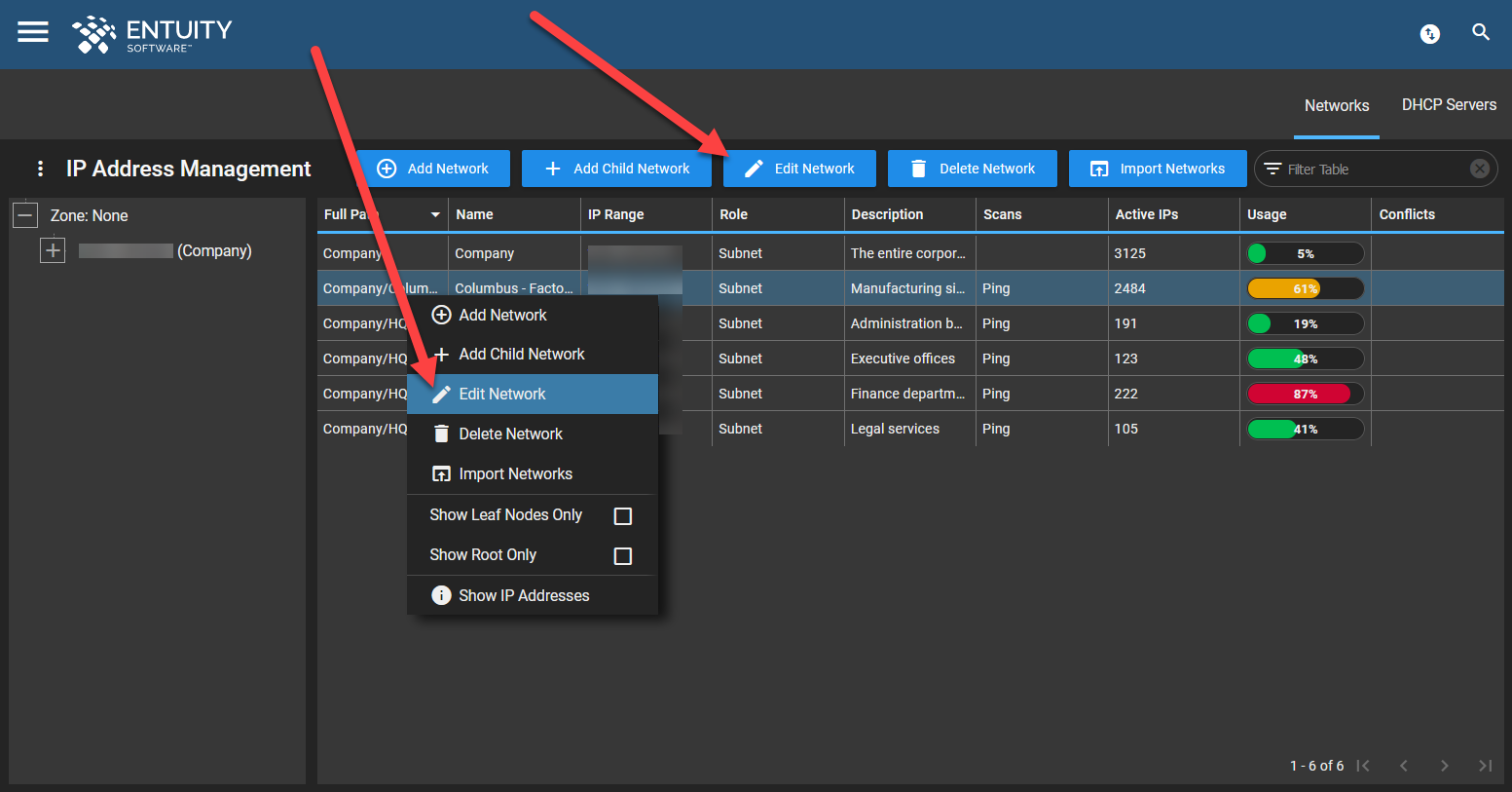Open the Full Path column dropdown arrow
The height and width of the screenshot is (792, 1512).
click(x=435, y=214)
